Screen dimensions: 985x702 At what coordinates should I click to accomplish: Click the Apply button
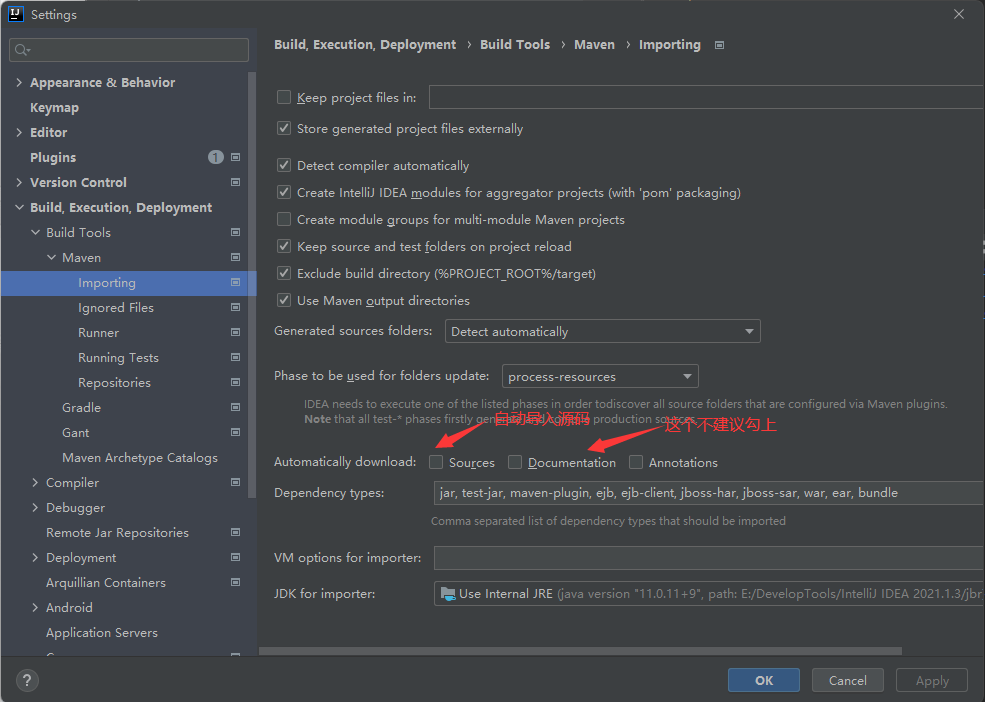[x=932, y=680]
